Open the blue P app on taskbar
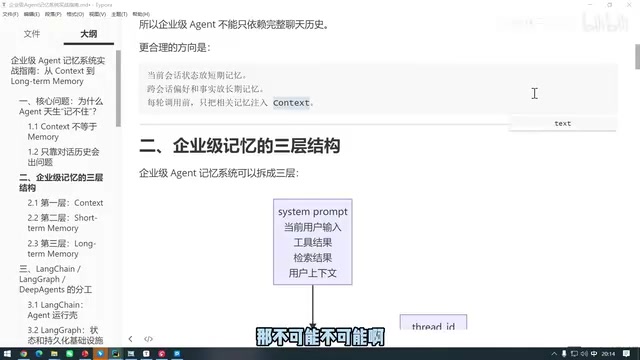 [x=177, y=353]
